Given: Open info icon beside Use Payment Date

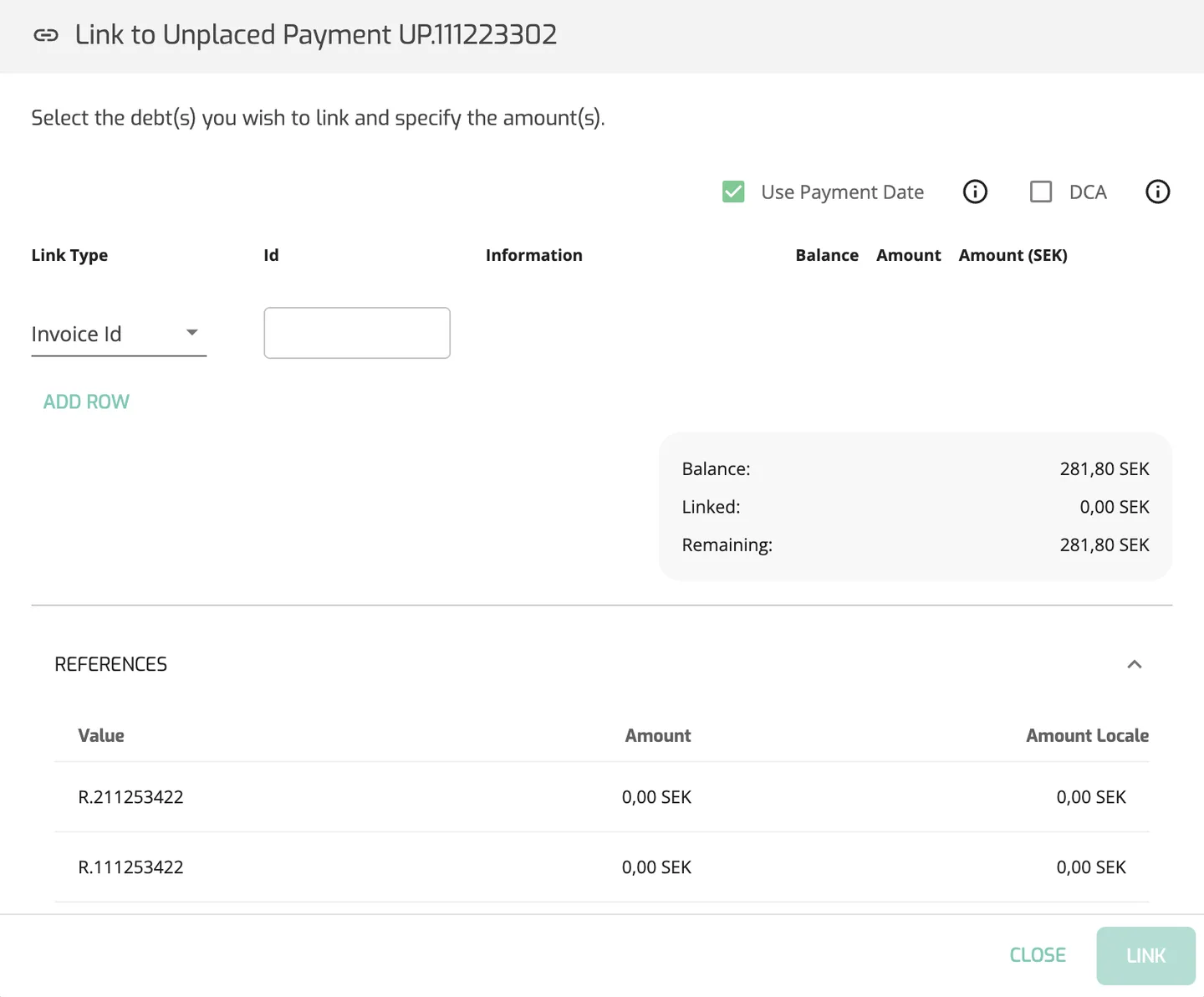Looking at the screenshot, I should (975, 192).
